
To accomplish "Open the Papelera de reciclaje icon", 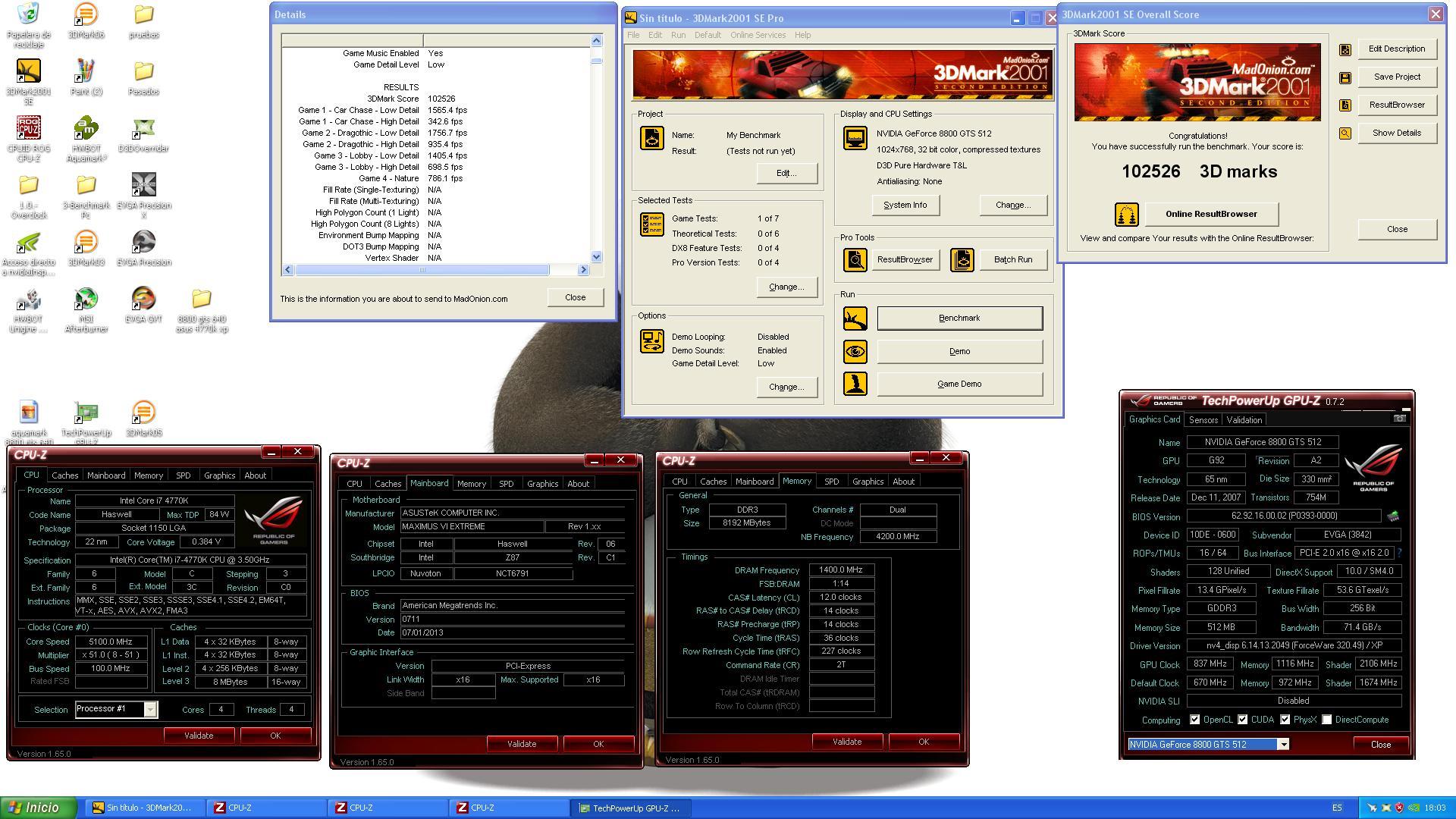I will (28, 25).
